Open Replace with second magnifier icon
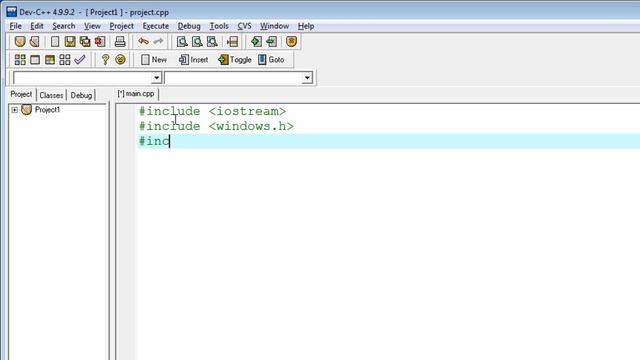The image size is (640, 360). (197, 41)
